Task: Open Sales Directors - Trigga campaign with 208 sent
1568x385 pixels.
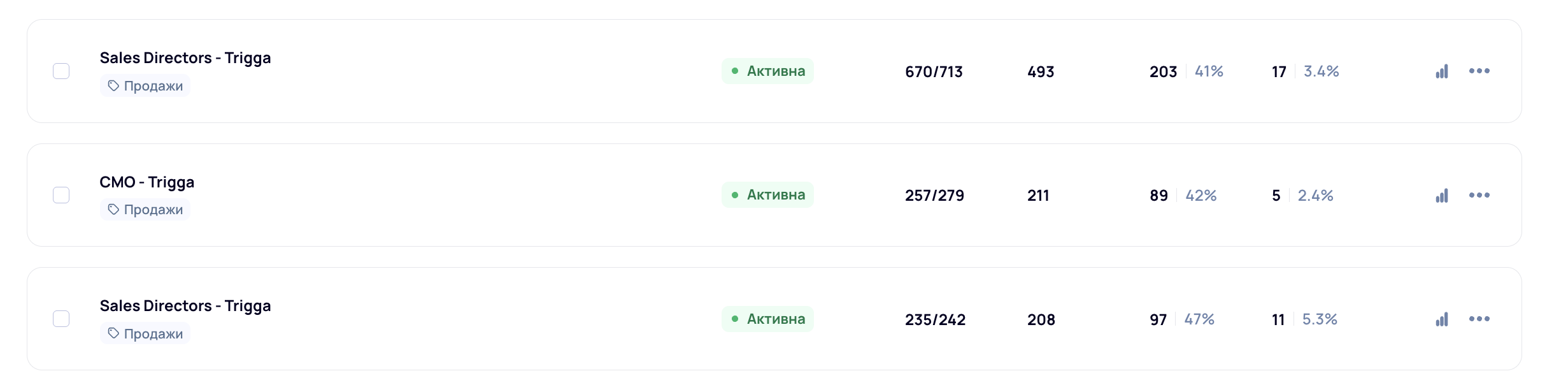Action: point(185,306)
